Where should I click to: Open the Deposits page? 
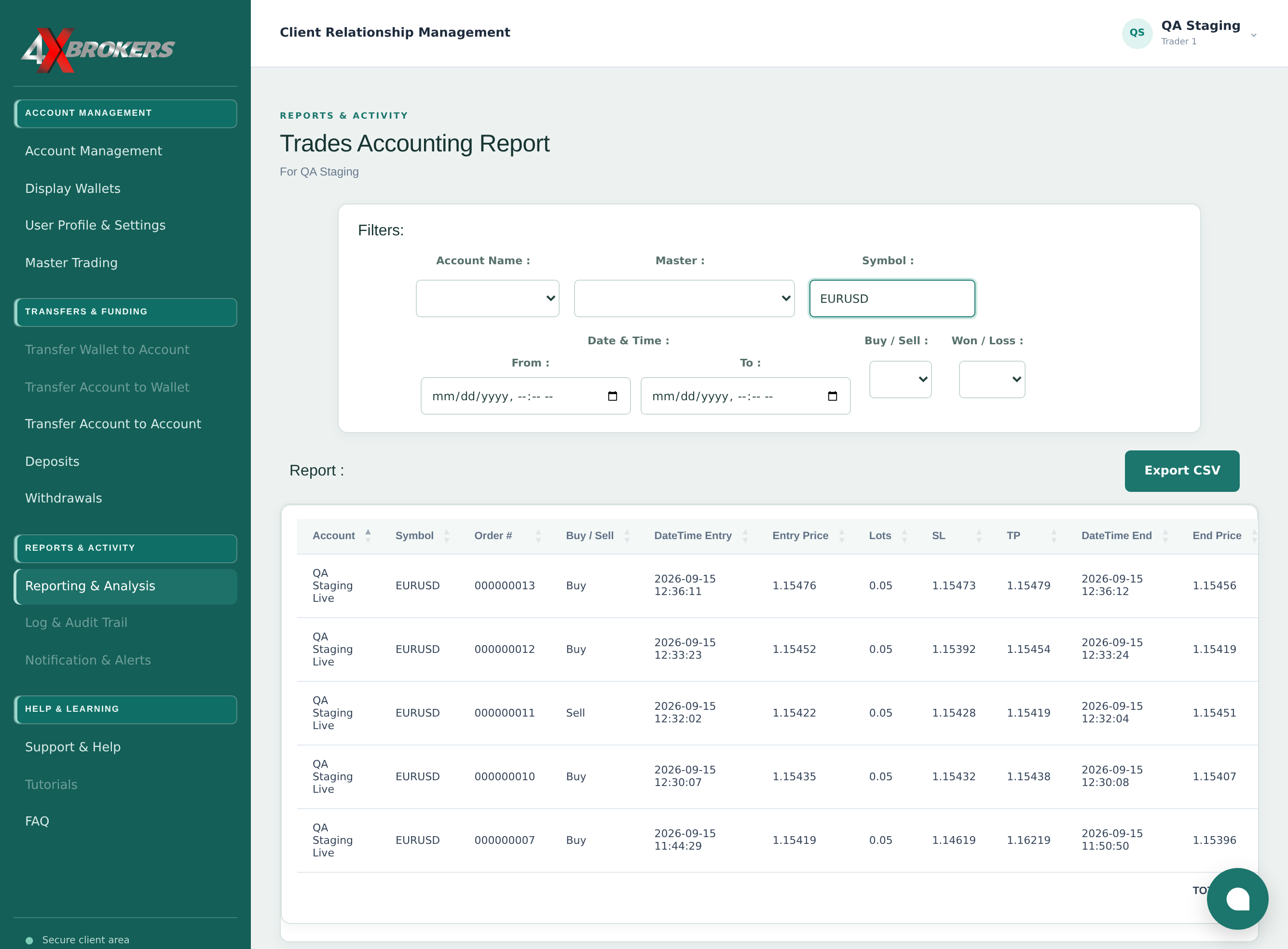click(x=52, y=461)
